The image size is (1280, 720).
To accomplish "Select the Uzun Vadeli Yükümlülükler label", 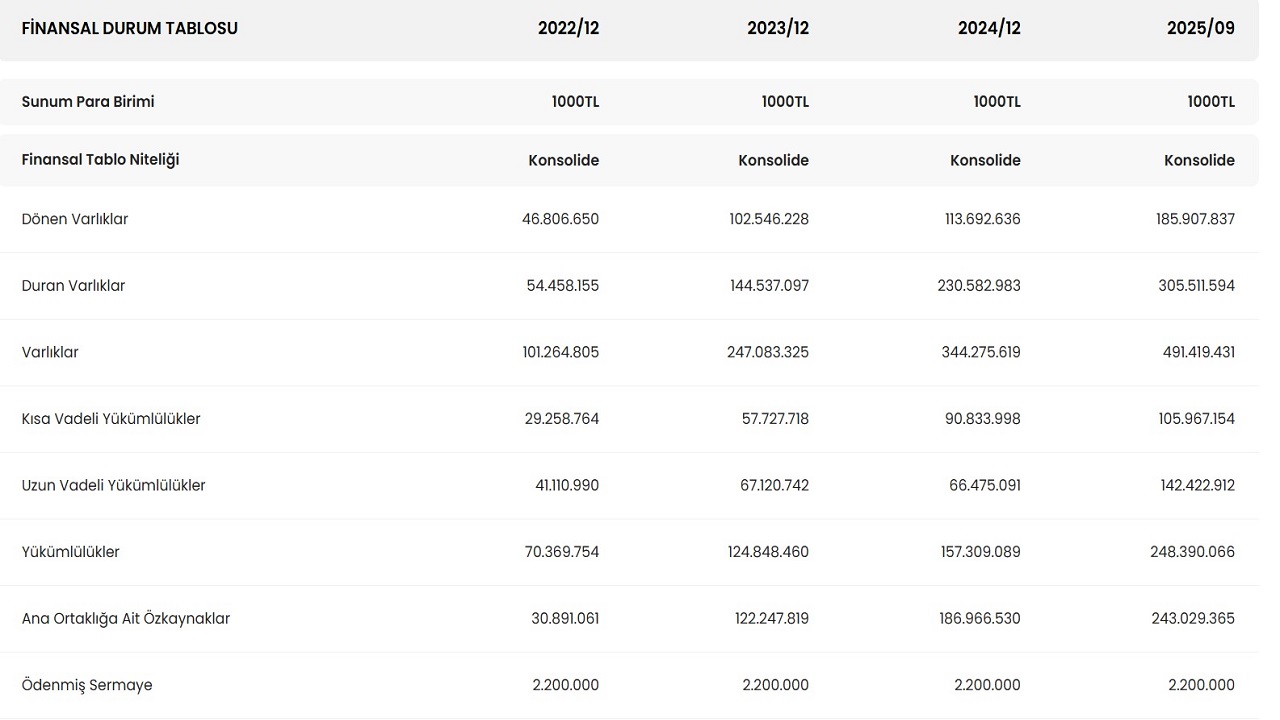I will (113, 486).
